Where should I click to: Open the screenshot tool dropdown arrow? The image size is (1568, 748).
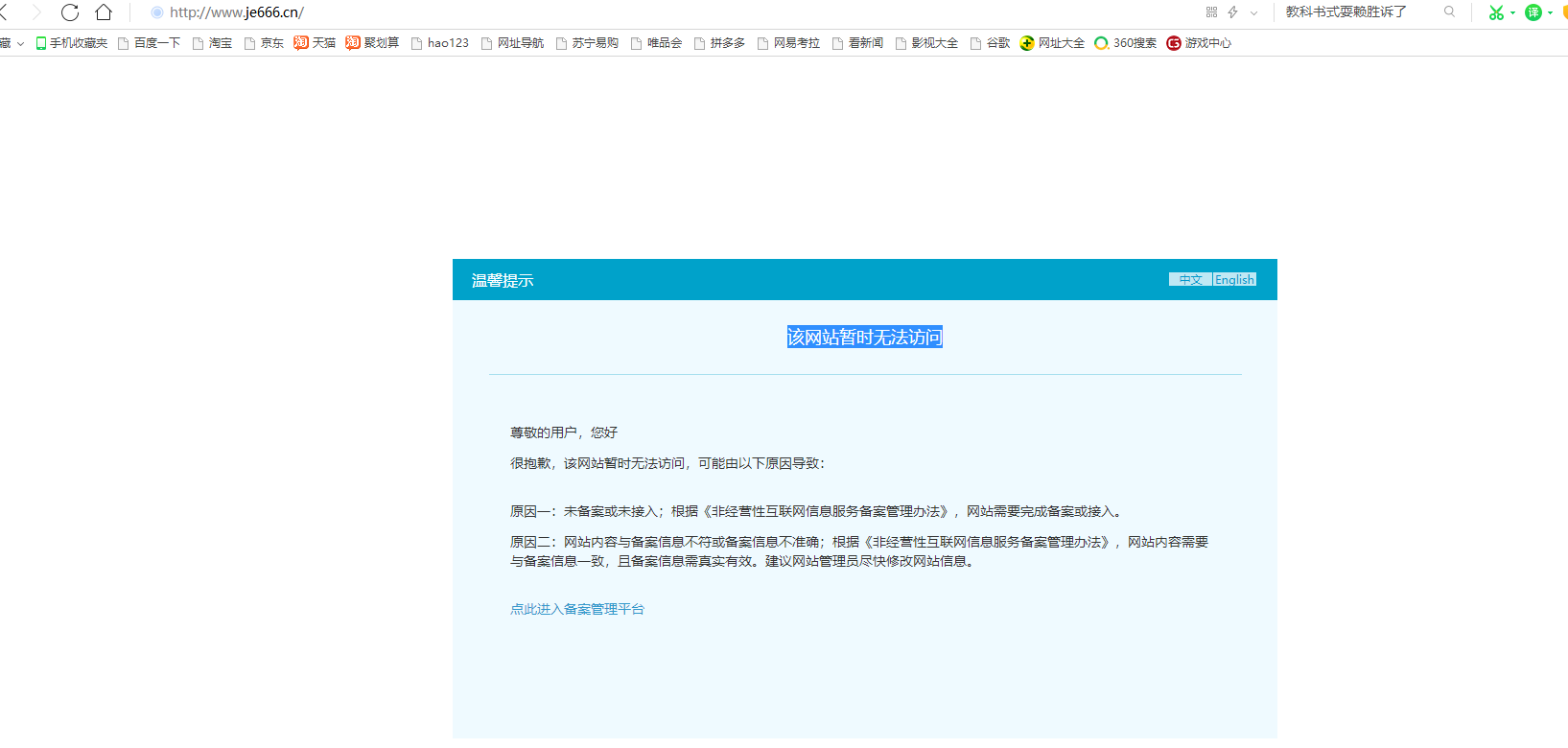click(1512, 13)
